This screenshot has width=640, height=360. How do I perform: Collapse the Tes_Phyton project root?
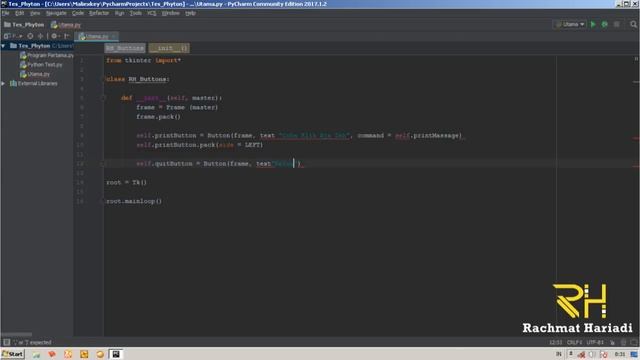pyautogui.click(x=3, y=46)
